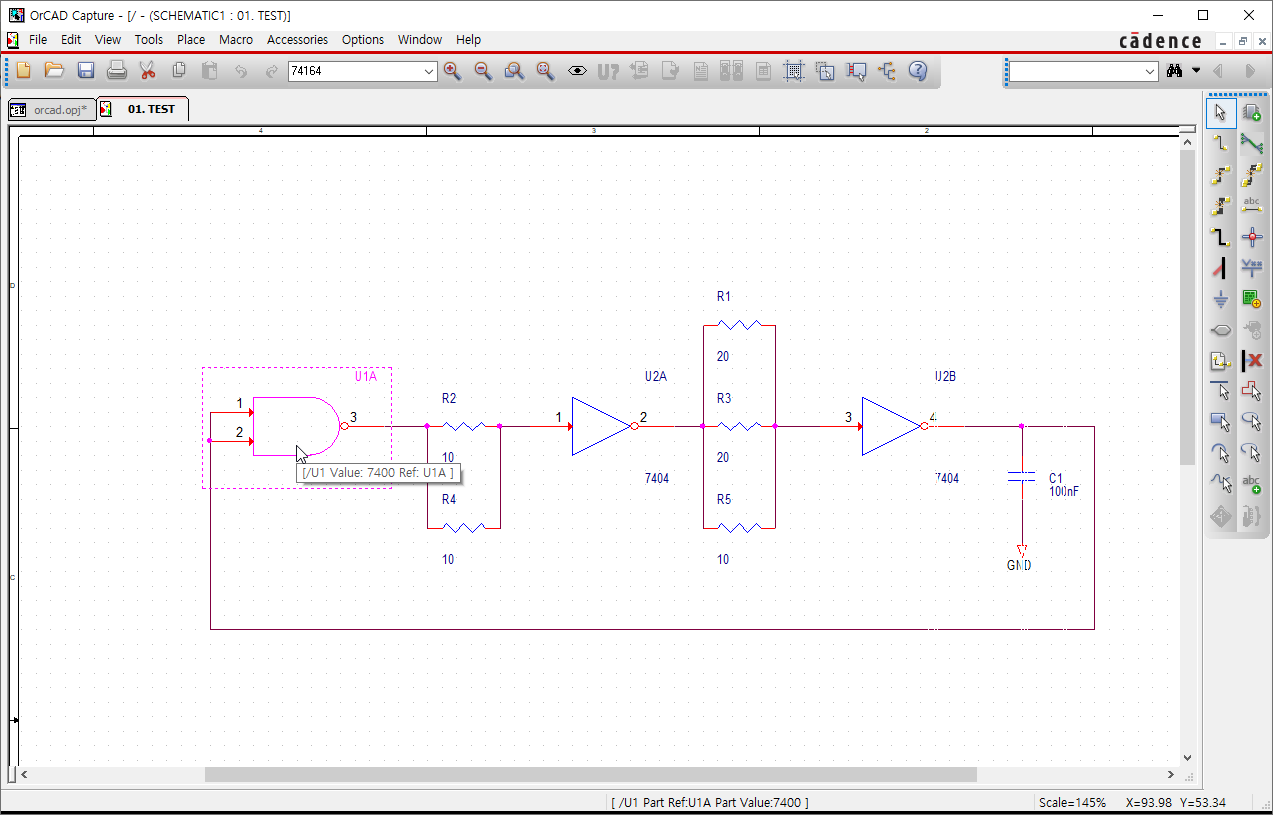This screenshot has height=815, width=1273.
Task: Select the Place Off-Page Connector tool
Action: pyautogui.click(x=1221, y=361)
